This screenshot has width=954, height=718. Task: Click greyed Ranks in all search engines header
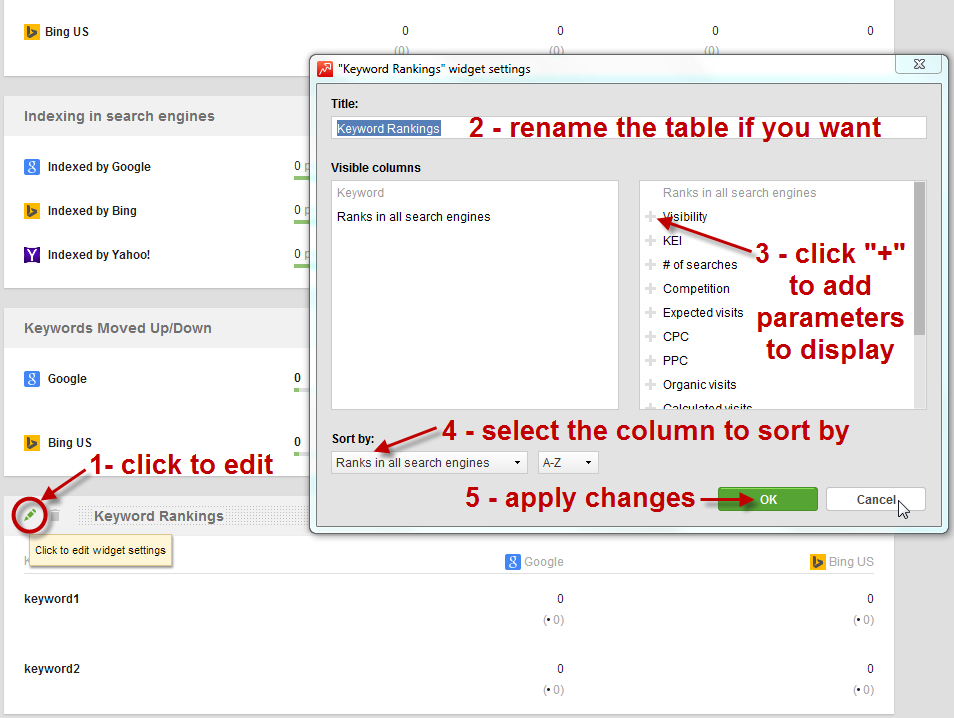point(739,193)
